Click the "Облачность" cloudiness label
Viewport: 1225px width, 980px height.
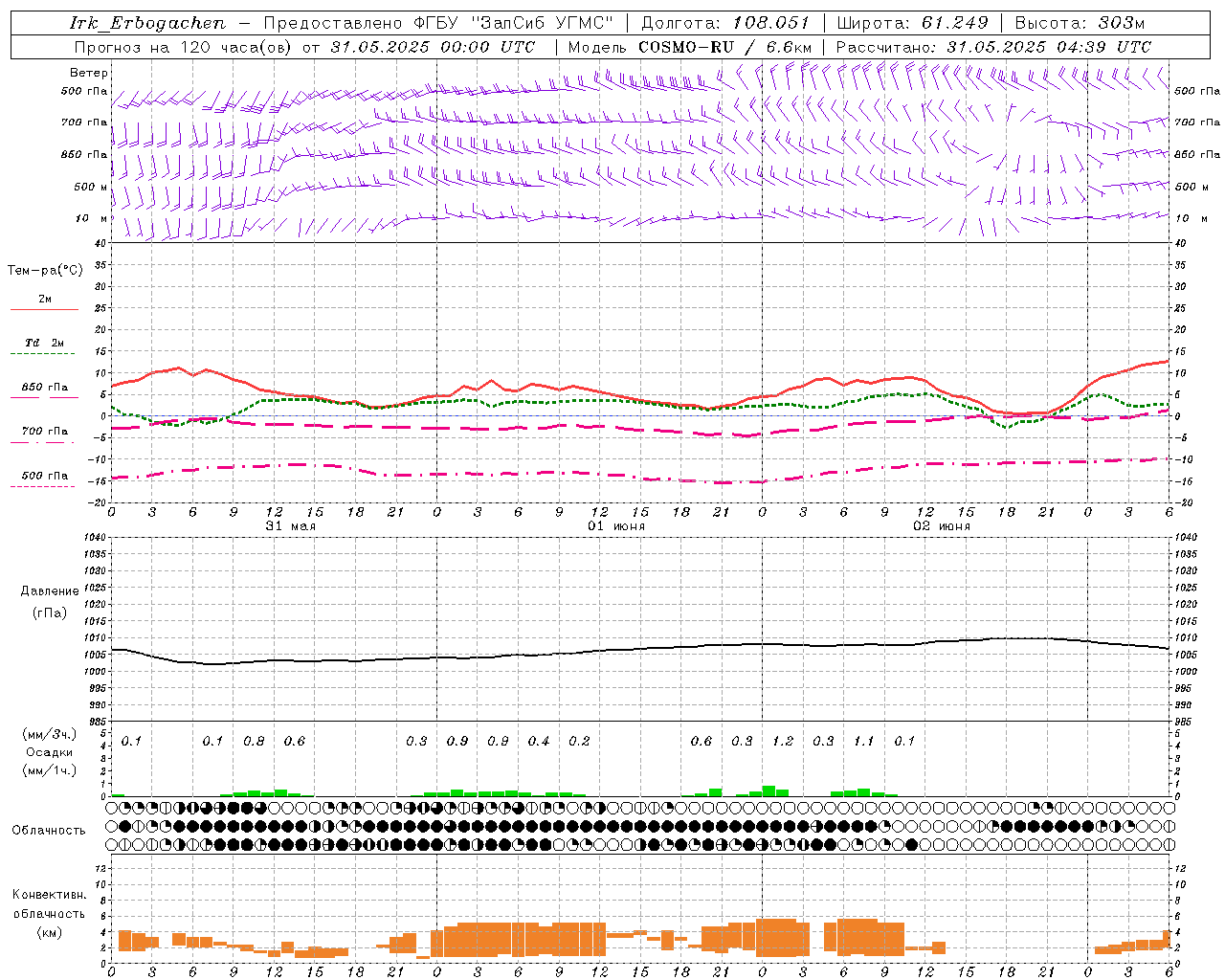click(x=49, y=831)
